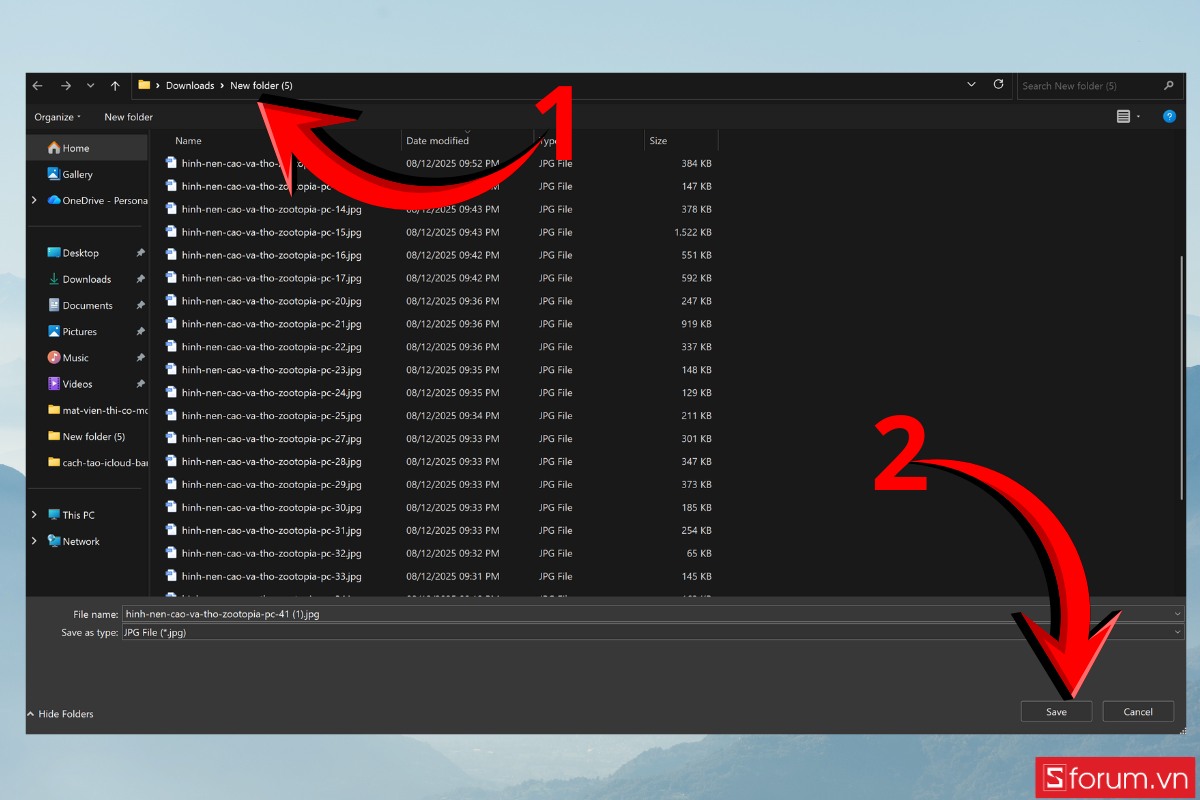The image size is (1200, 800).
Task: Click the JPG icon of zootopia-pc-23.jpg
Action: click(x=171, y=370)
